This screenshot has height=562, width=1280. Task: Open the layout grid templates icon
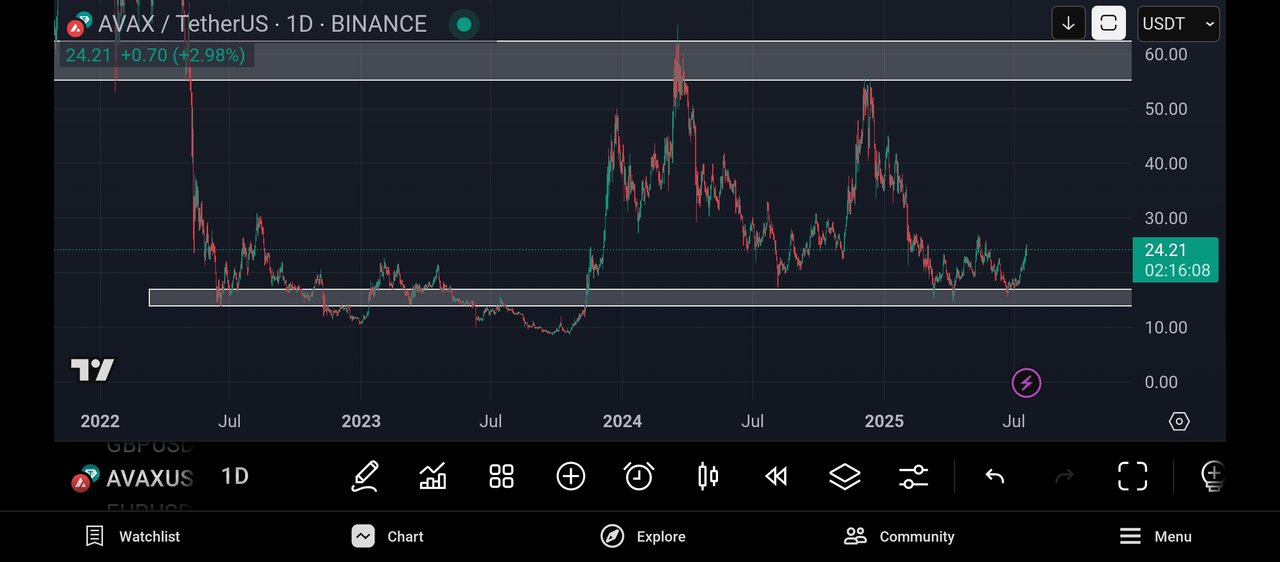[x=501, y=476]
